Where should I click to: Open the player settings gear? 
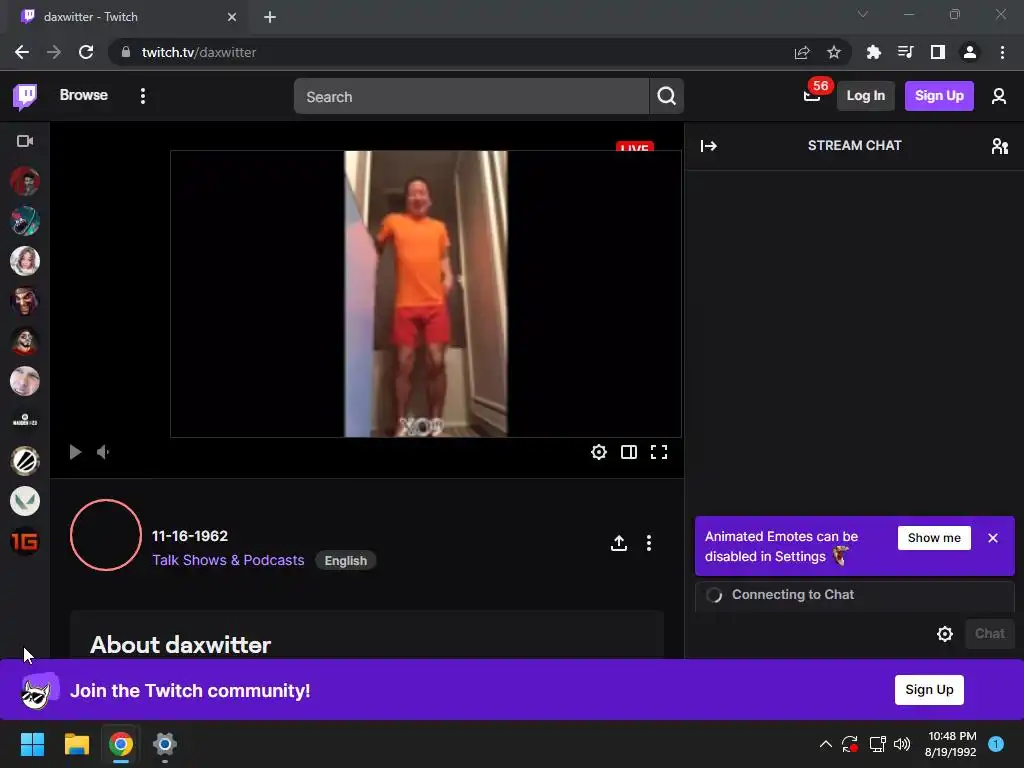599,452
